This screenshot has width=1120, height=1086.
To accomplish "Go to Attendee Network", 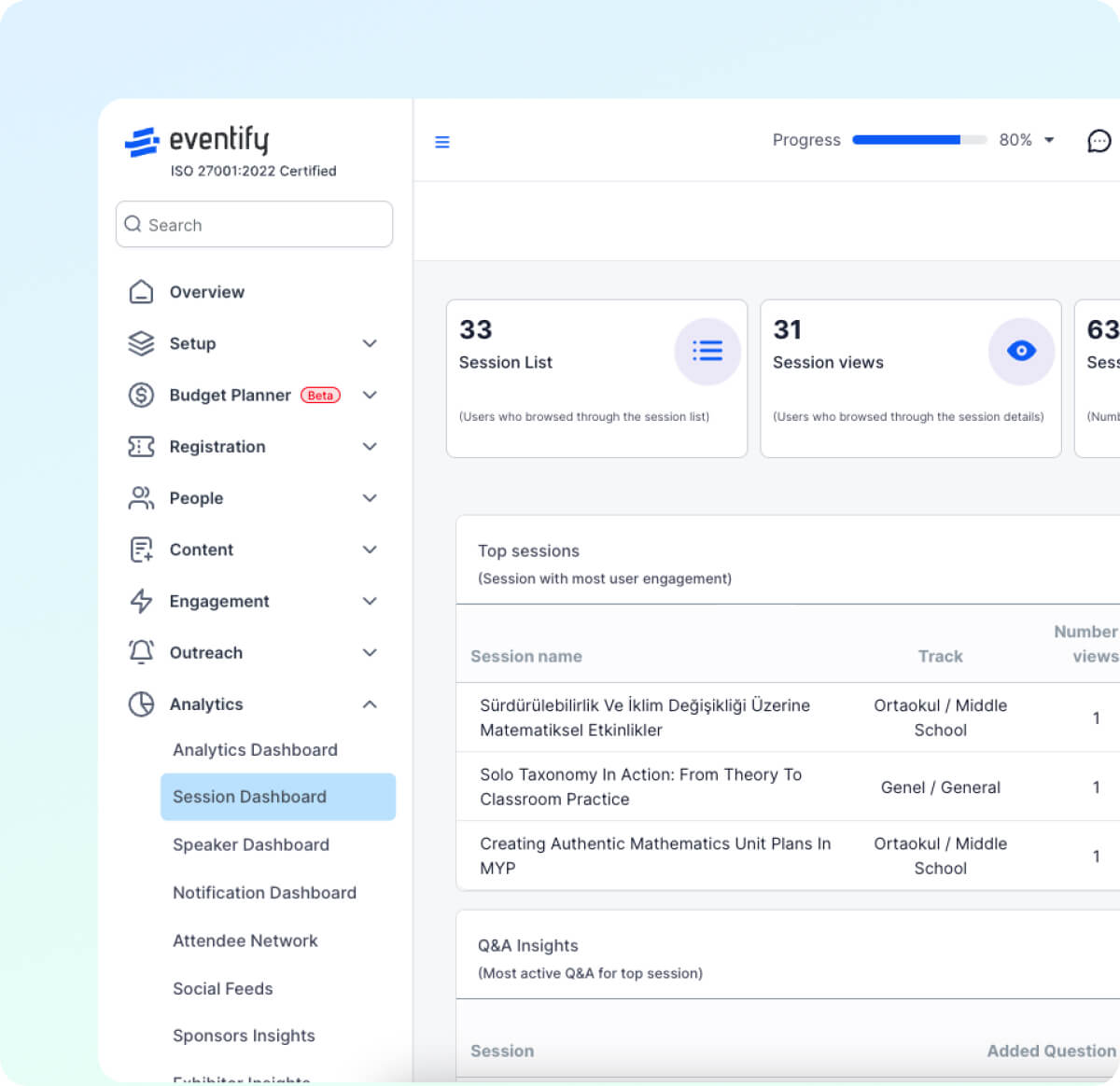I will coord(245,940).
